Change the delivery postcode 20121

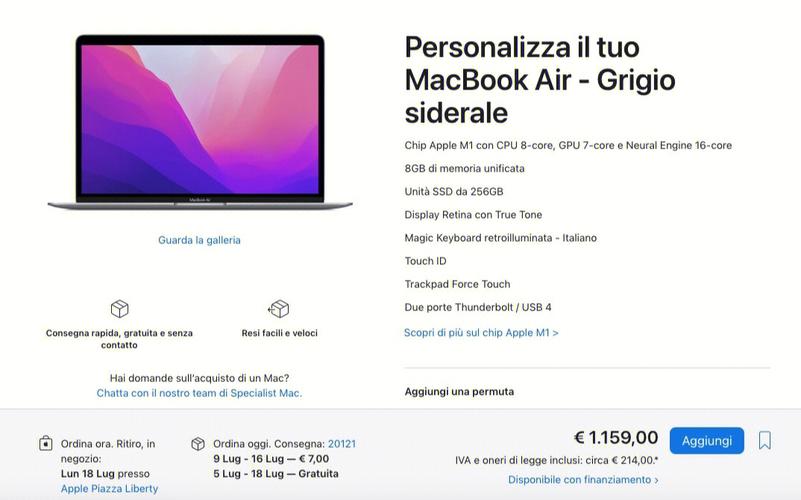pyautogui.click(x=342, y=444)
